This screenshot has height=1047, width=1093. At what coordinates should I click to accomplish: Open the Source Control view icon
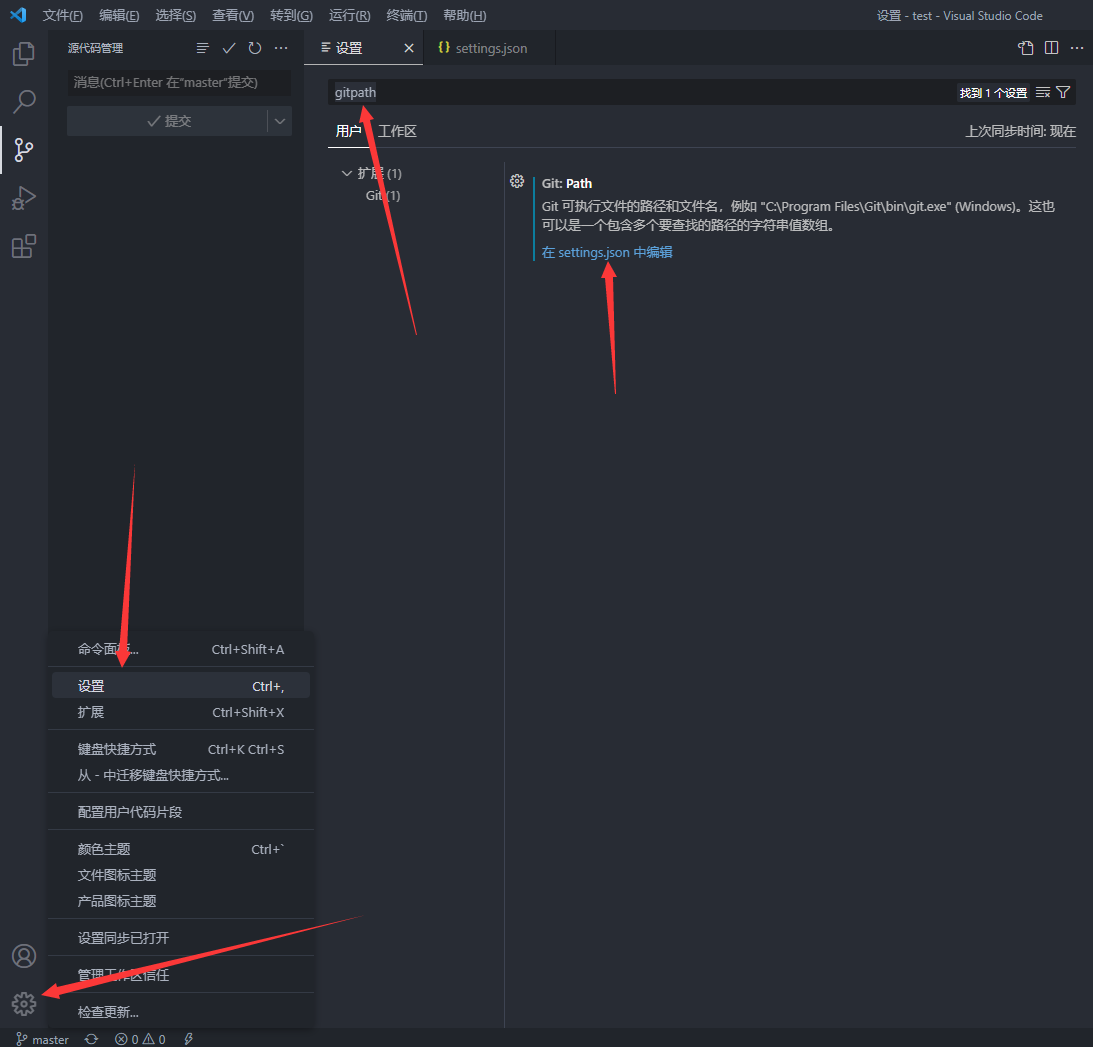click(24, 150)
